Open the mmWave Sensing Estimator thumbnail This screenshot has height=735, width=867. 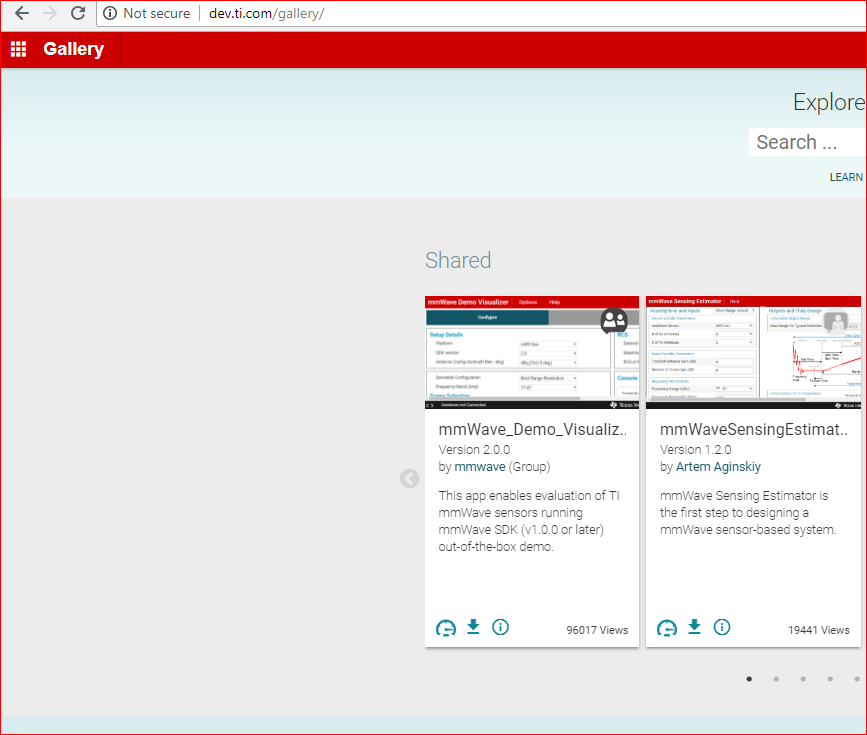[x=753, y=352]
